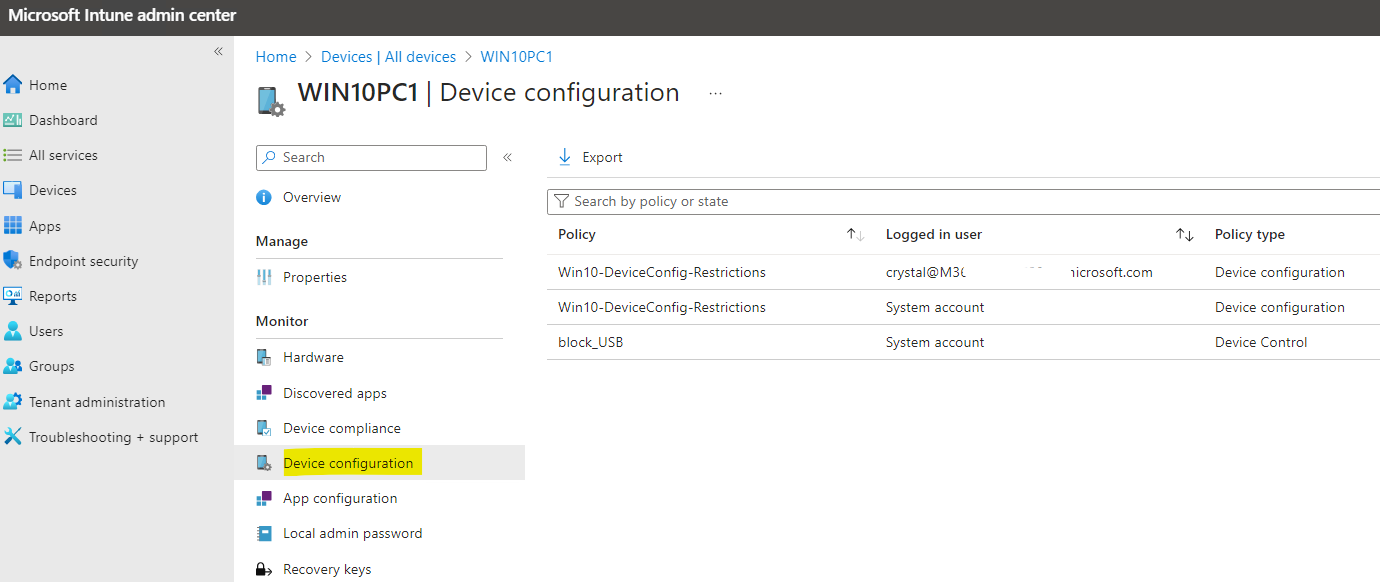Open App configuration under Monitor
Screen dimensions: 1380x582
(x=340, y=498)
